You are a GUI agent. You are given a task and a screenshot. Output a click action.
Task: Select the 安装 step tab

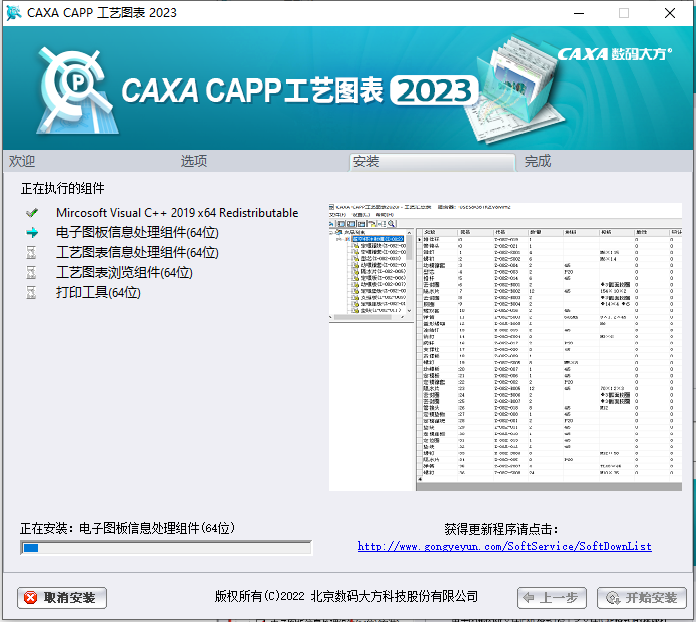[366, 161]
